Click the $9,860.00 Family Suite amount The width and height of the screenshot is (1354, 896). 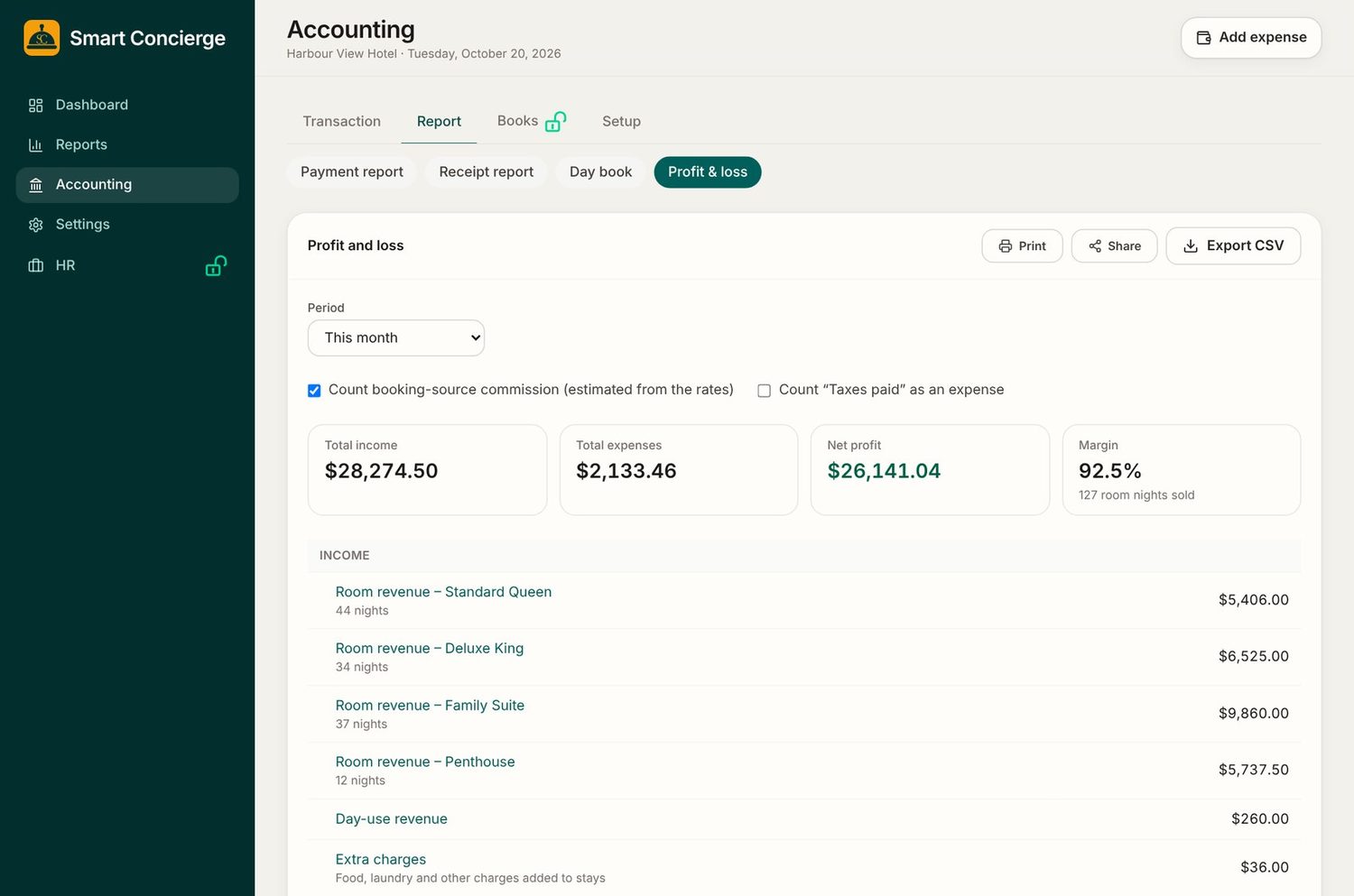tap(1254, 714)
